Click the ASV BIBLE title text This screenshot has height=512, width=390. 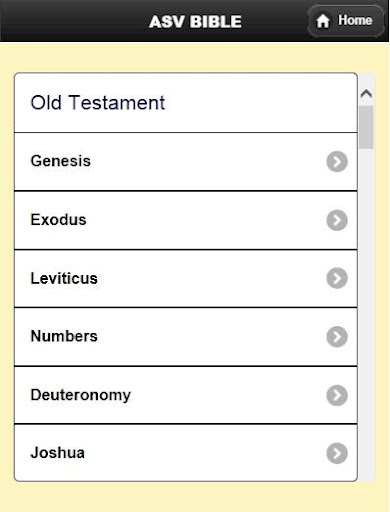[195, 22]
